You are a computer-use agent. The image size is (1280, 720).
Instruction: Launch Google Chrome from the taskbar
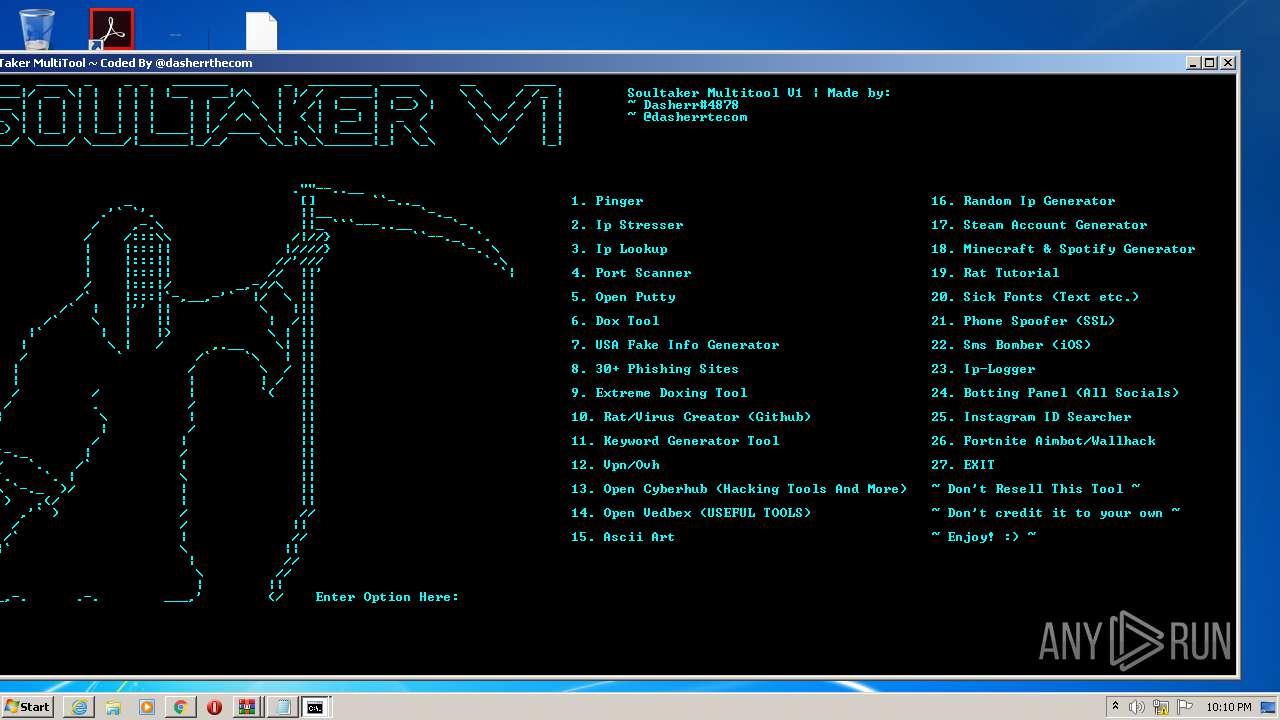coord(181,707)
